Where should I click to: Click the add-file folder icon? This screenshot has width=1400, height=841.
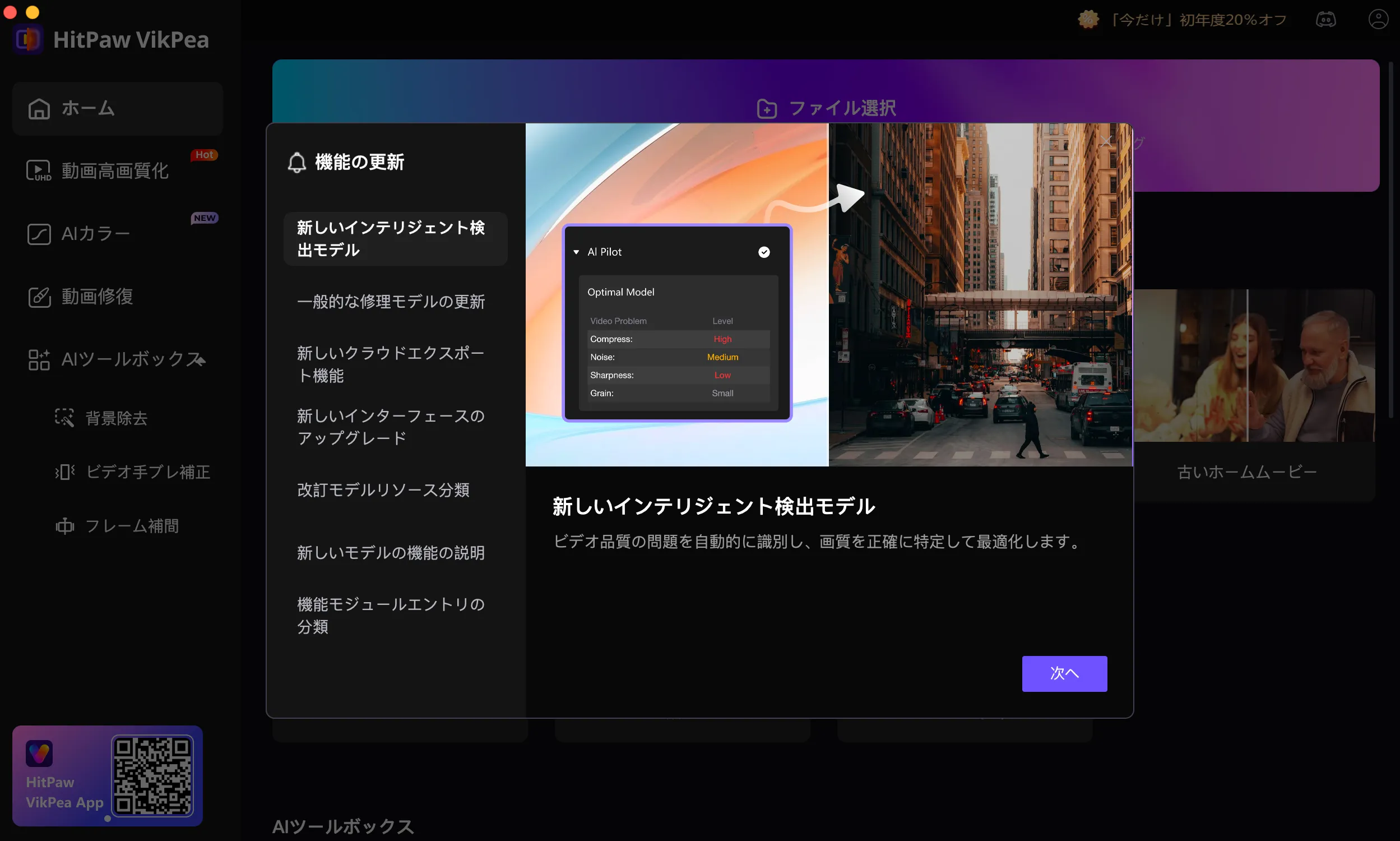[x=767, y=109]
